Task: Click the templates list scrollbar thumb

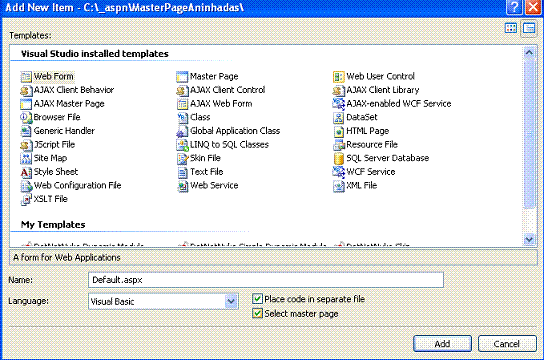Action: [x=529, y=134]
